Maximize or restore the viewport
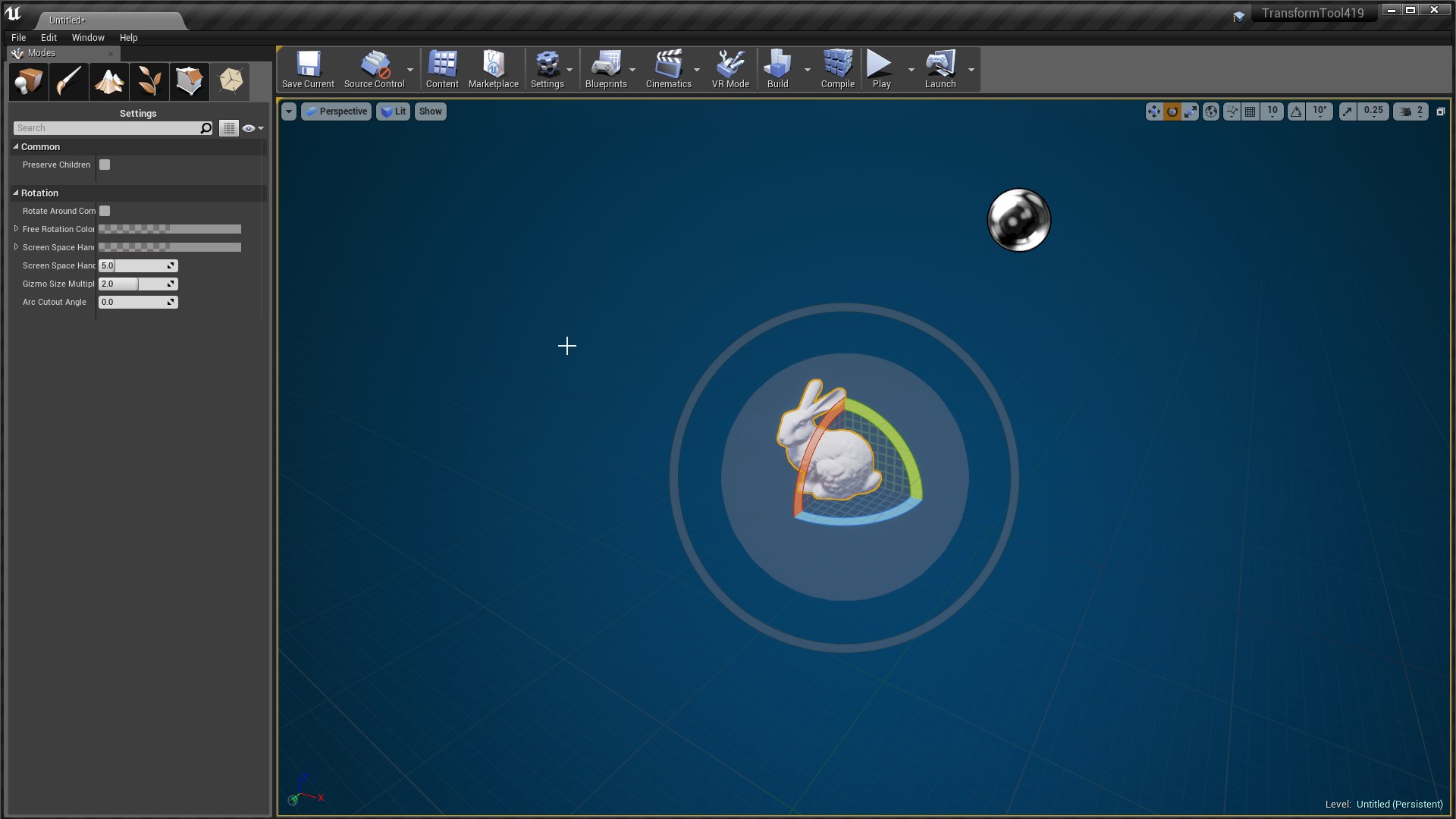The width and height of the screenshot is (1456, 819). [1441, 111]
